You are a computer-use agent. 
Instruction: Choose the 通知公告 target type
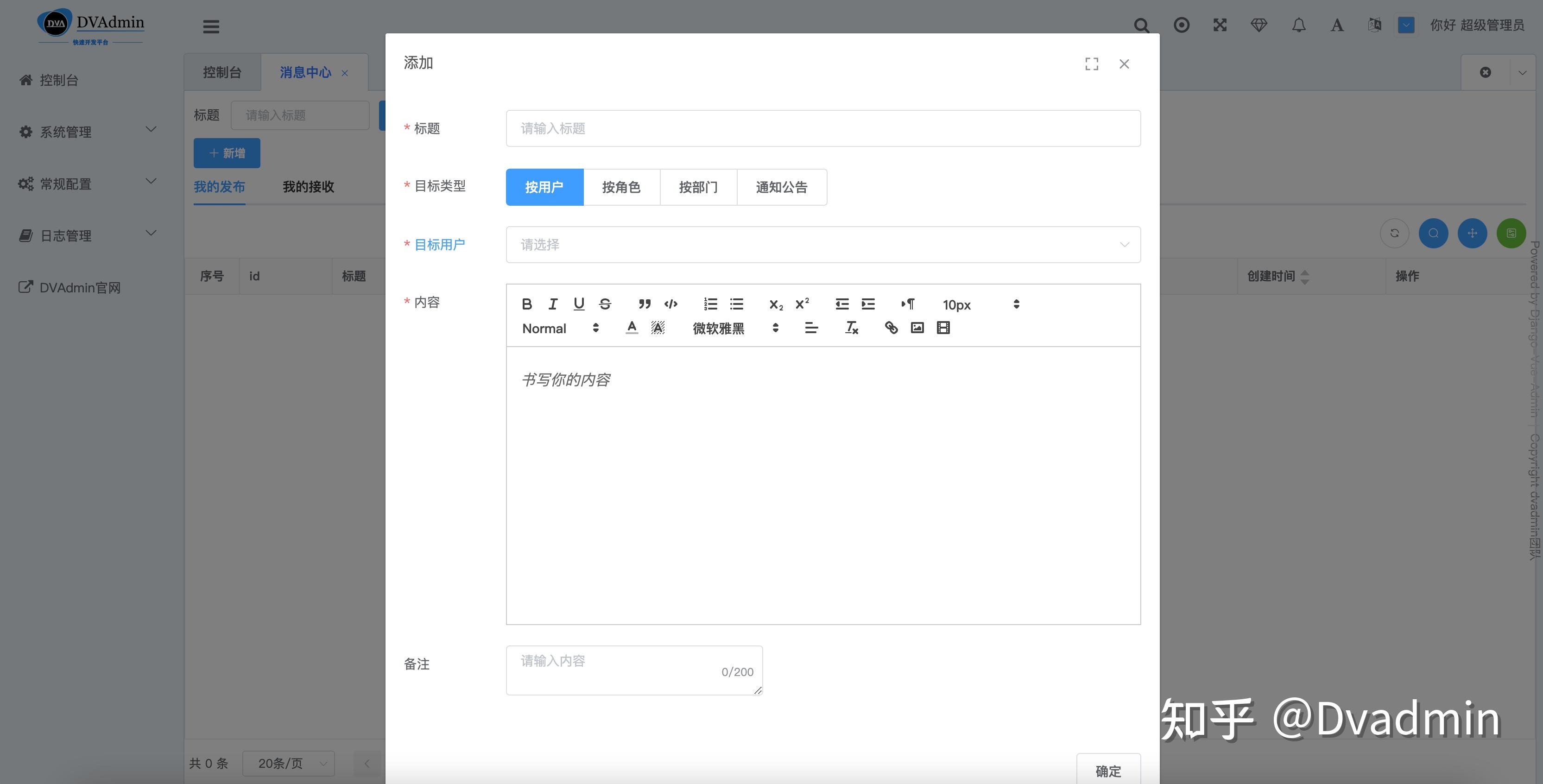point(781,188)
